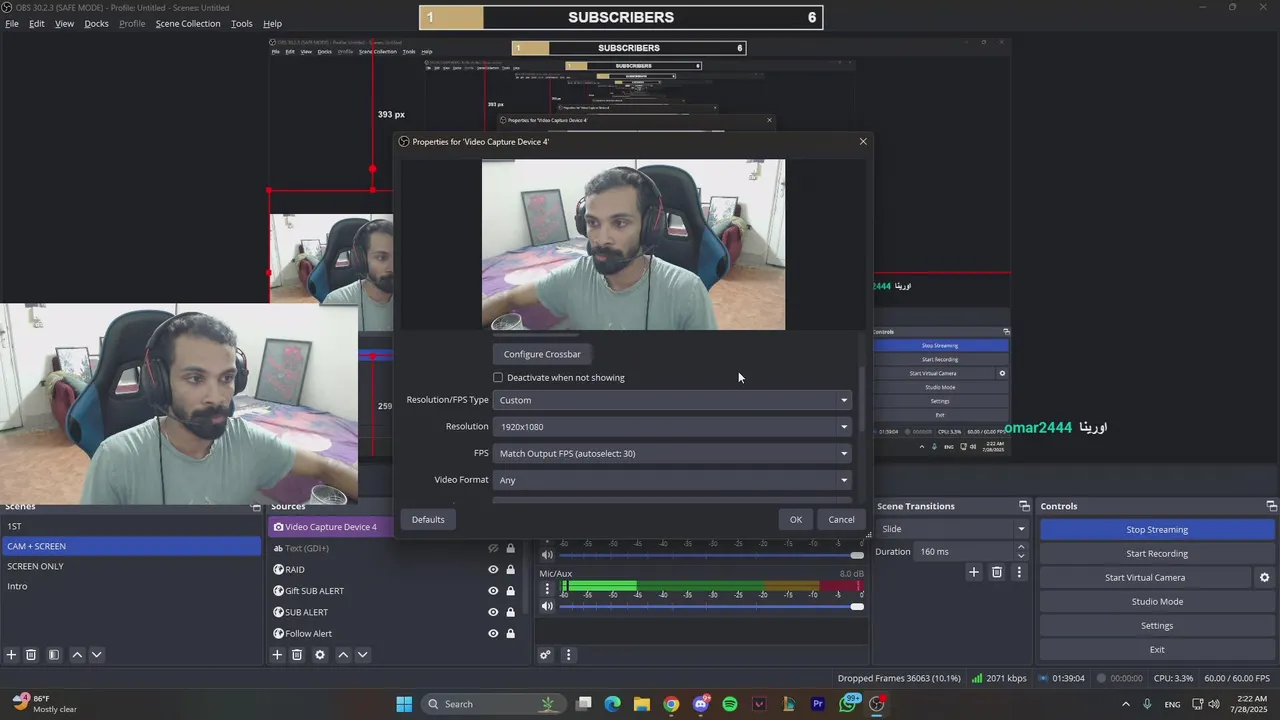Screen dimensions: 1280x720
Task: Open the Tools menu
Action: point(242,23)
